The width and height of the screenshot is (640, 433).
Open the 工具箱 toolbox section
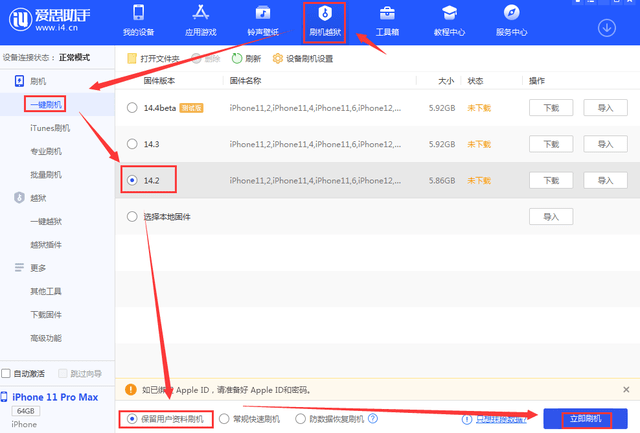click(x=387, y=20)
